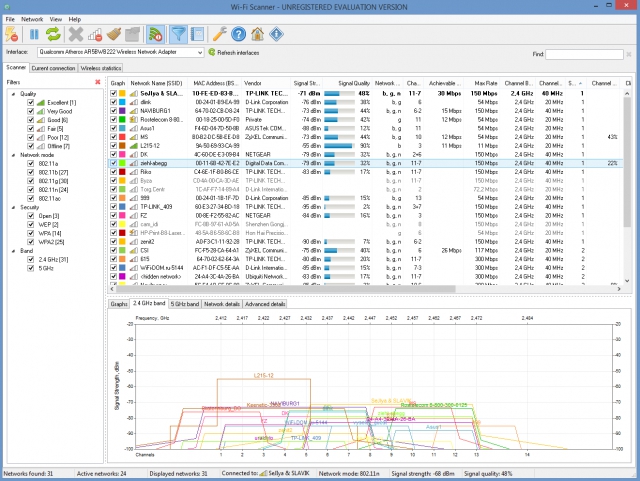Viewport: 640px width, 481px height.
Task: Close Filters panel with red X
Action: [98, 82]
